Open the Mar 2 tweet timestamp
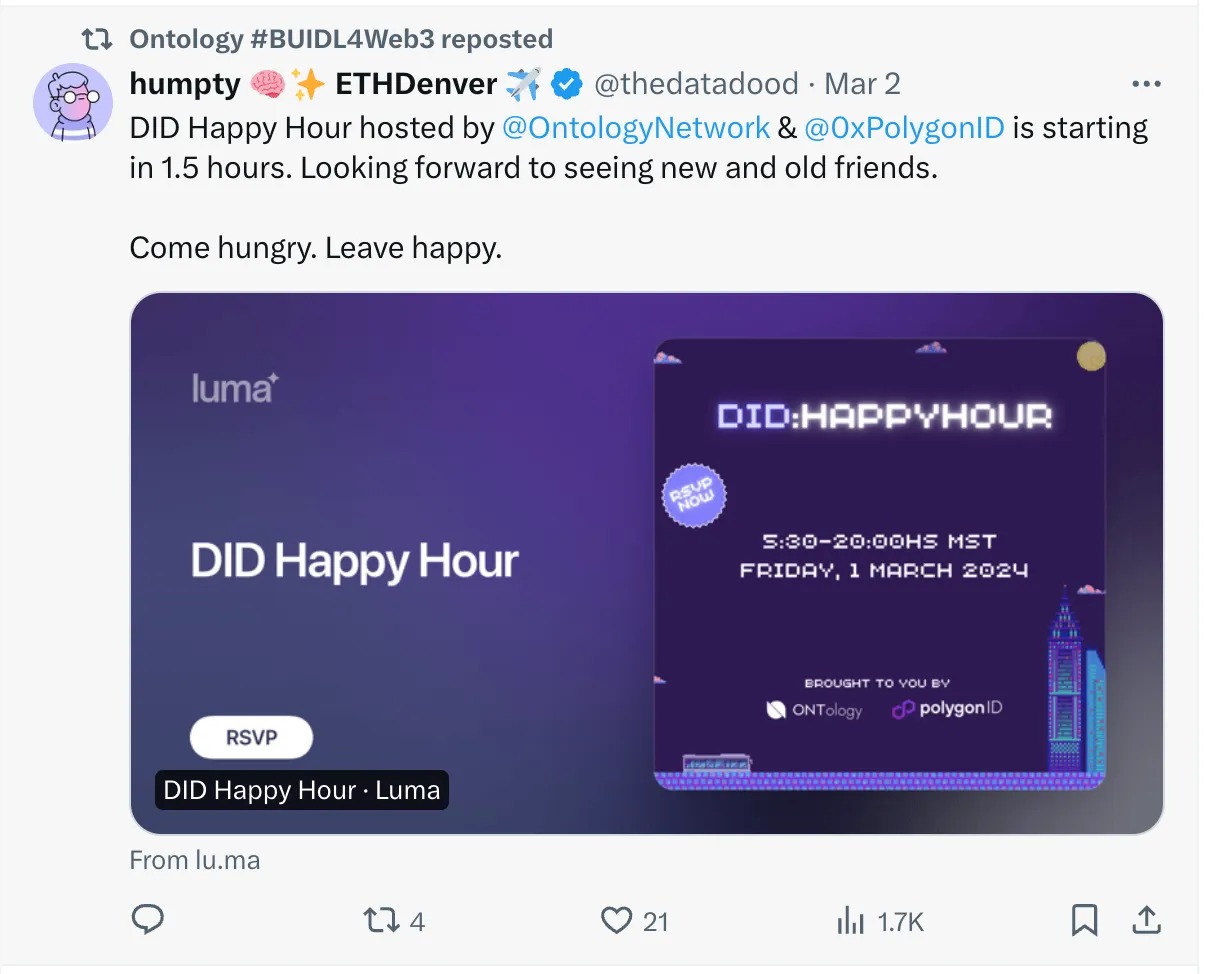The image size is (1208, 974). click(862, 85)
